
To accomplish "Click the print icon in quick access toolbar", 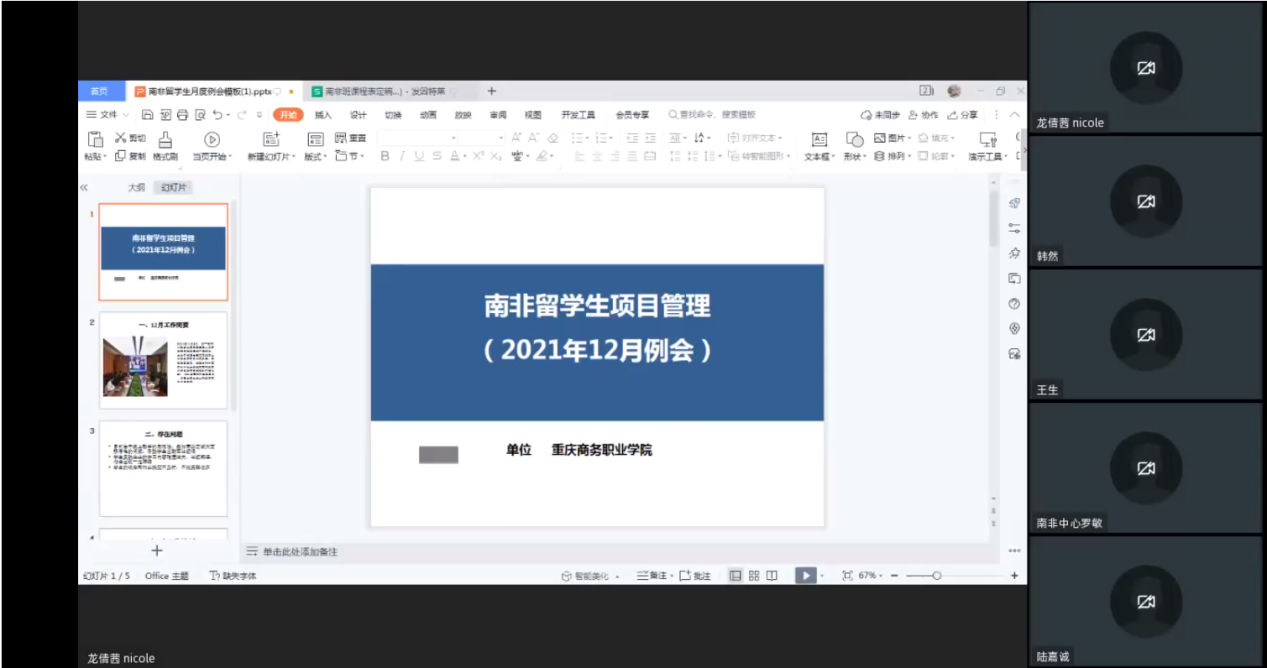I will click(183, 115).
